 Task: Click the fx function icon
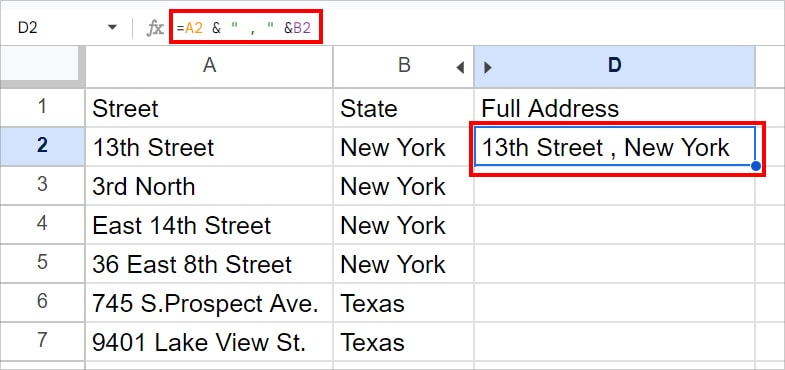pos(155,28)
